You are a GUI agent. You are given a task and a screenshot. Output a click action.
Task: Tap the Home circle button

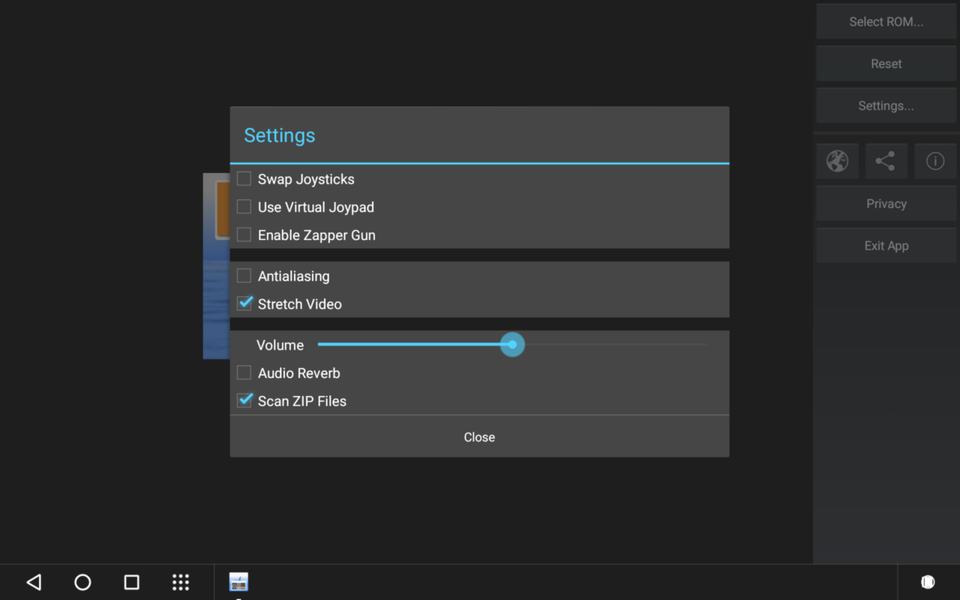pos(82,582)
